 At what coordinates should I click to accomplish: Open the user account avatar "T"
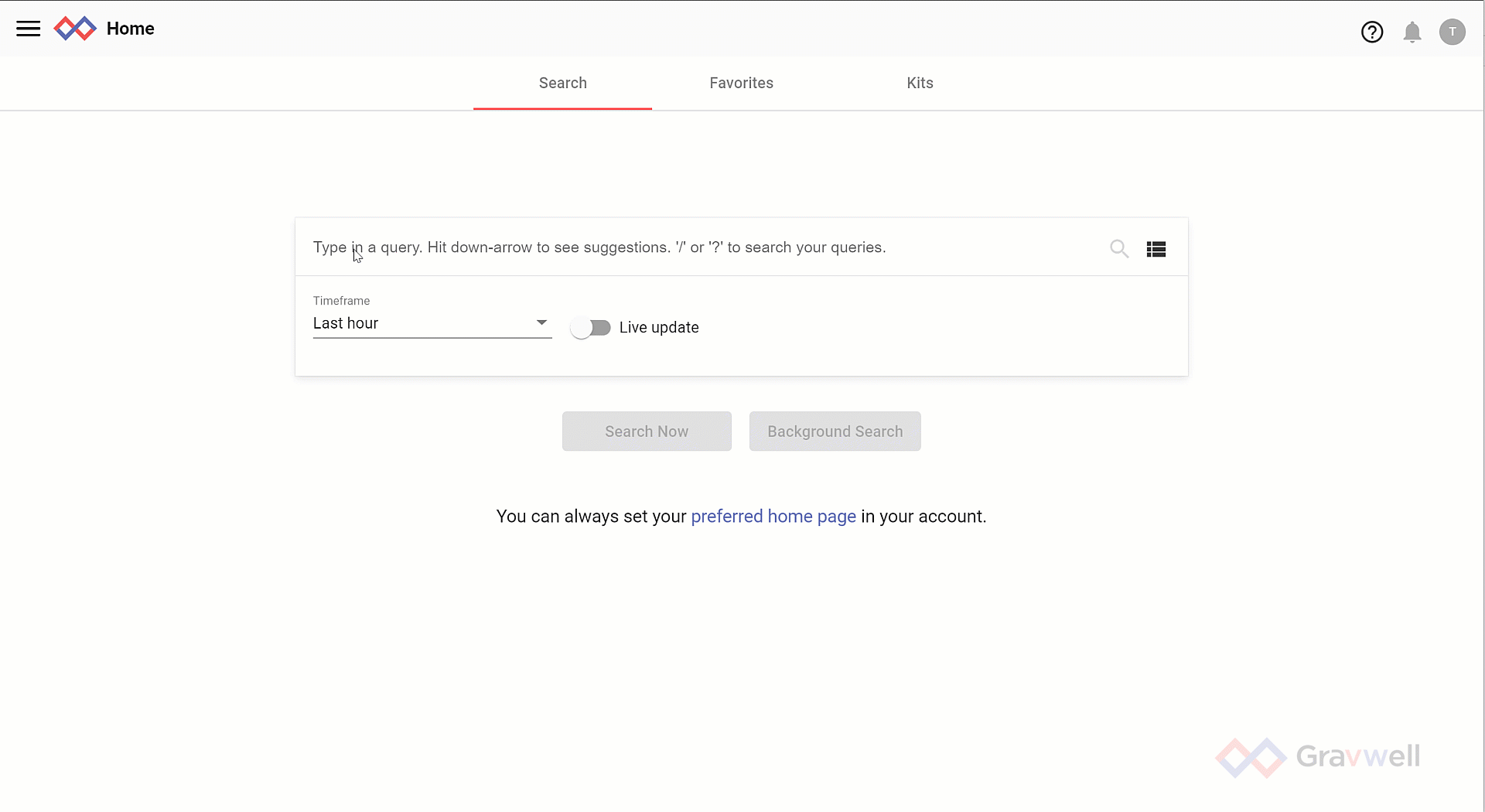point(1452,32)
